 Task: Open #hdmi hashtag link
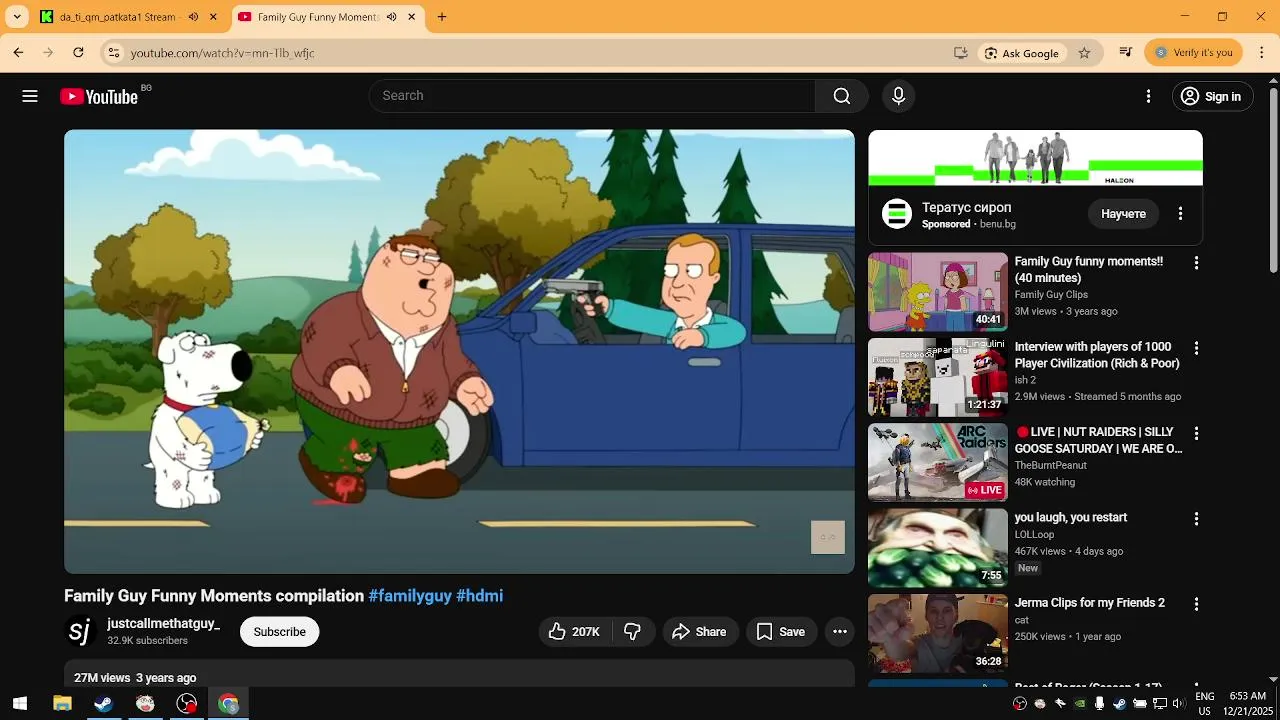tap(479, 596)
